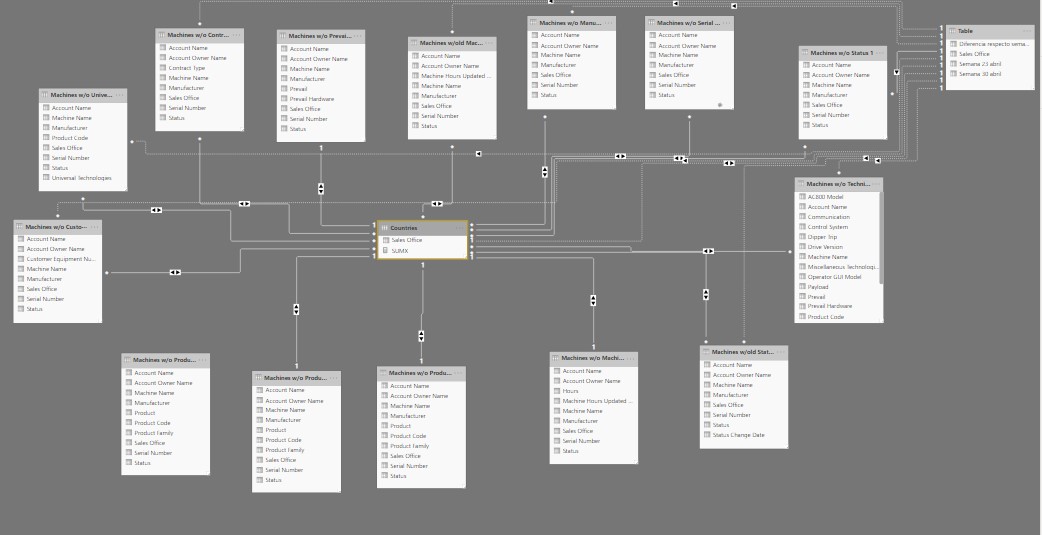Select the Countries table header
This screenshot has width=1042, height=535.
click(422, 228)
